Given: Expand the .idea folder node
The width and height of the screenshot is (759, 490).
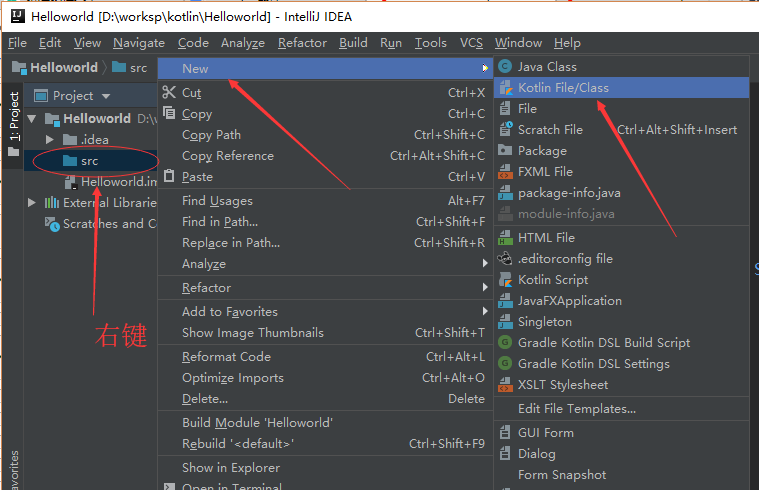Looking at the screenshot, I should [x=49, y=139].
